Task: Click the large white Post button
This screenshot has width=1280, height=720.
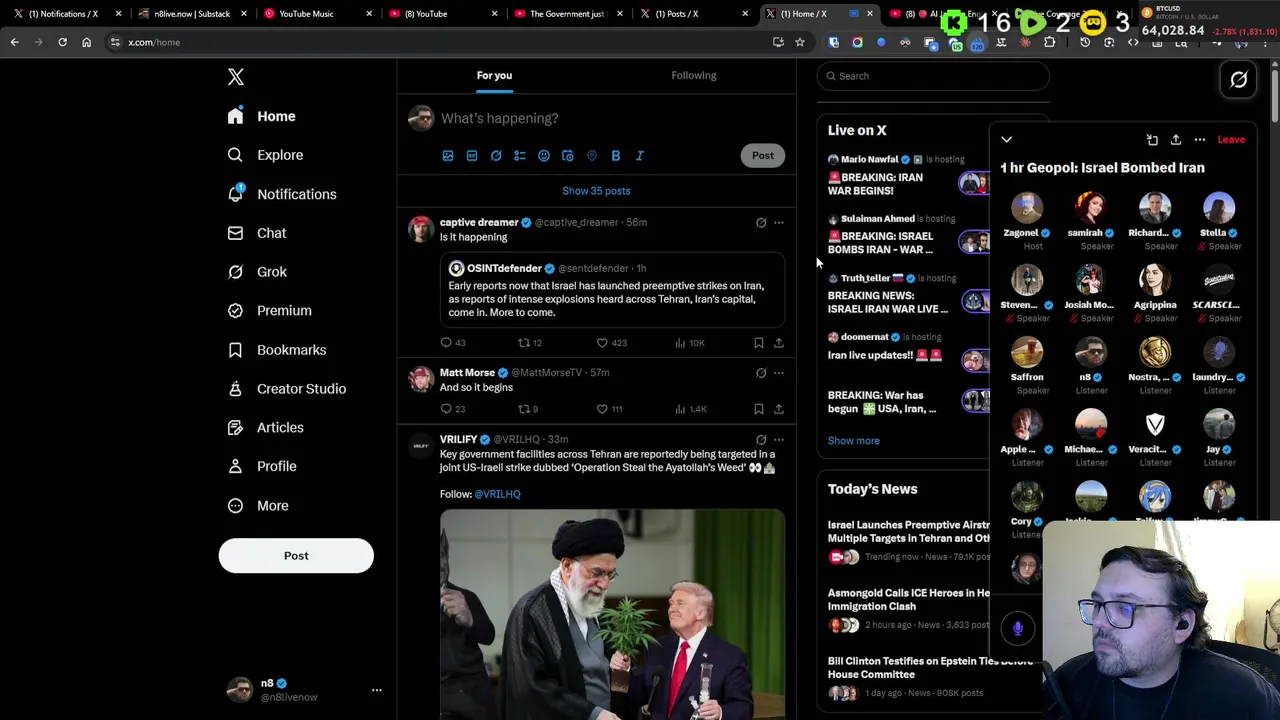Action: (296, 556)
